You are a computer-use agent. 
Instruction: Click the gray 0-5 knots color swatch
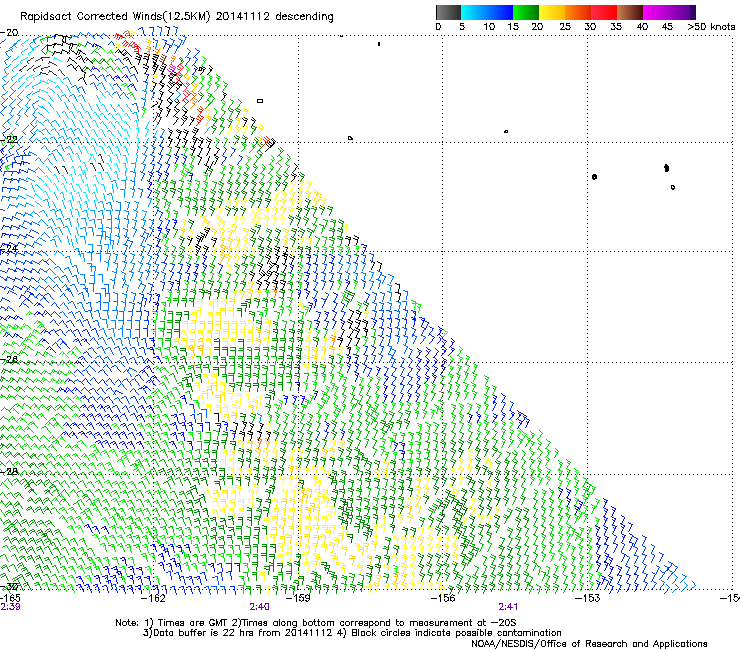[448, 12]
